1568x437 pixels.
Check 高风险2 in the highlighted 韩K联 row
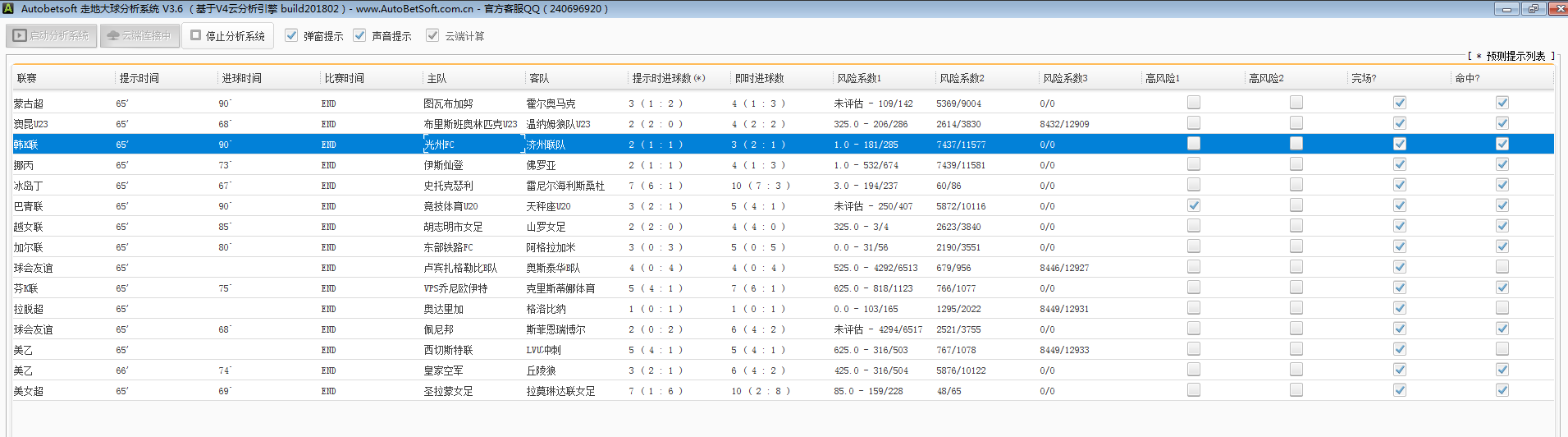[x=1296, y=144]
